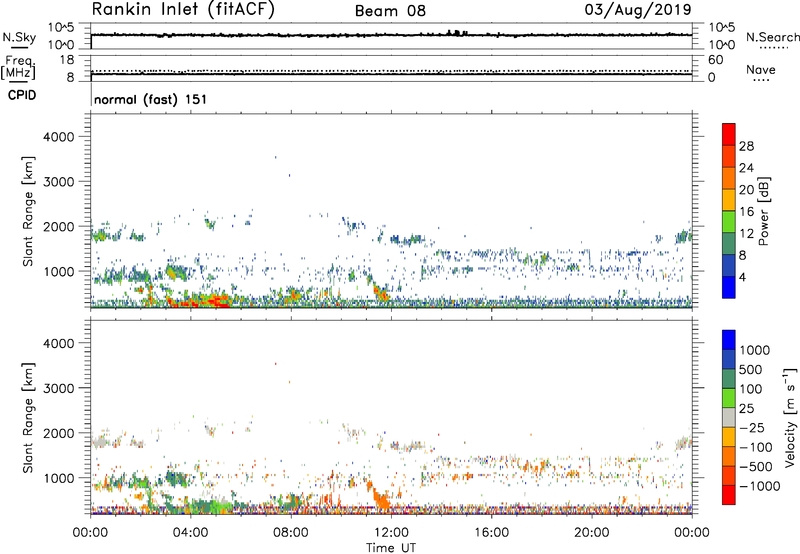Pick the light green 12–16 dB power segment
The height and width of the screenshot is (554, 800).
pos(729,222)
